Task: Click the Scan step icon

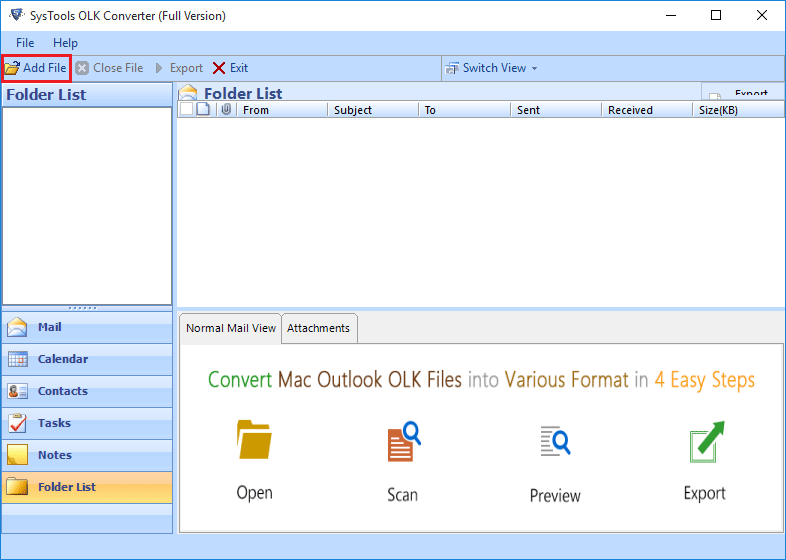Action: pyautogui.click(x=404, y=441)
